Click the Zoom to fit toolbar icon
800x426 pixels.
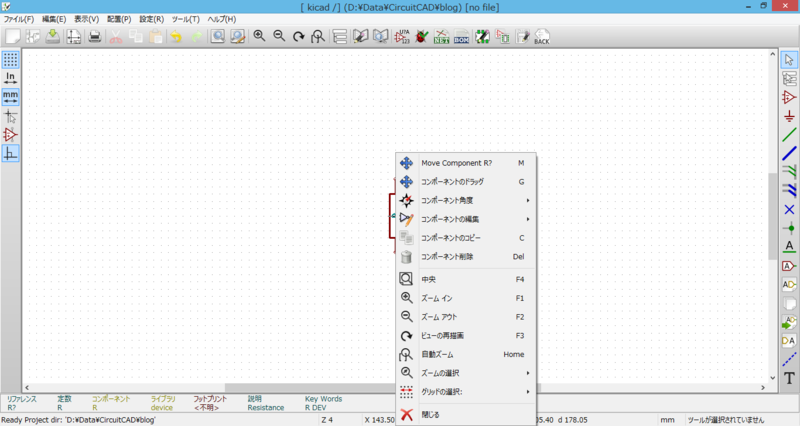coord(318,37)
